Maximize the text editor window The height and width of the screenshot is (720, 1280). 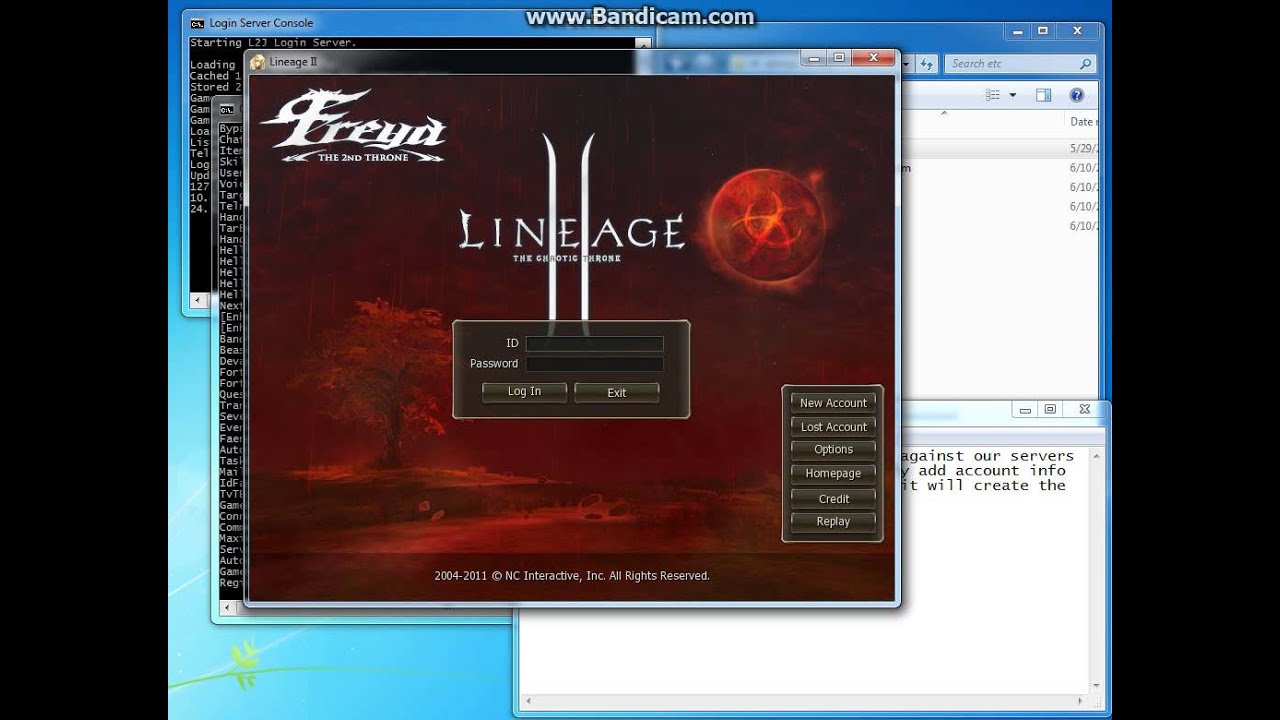1050,409
